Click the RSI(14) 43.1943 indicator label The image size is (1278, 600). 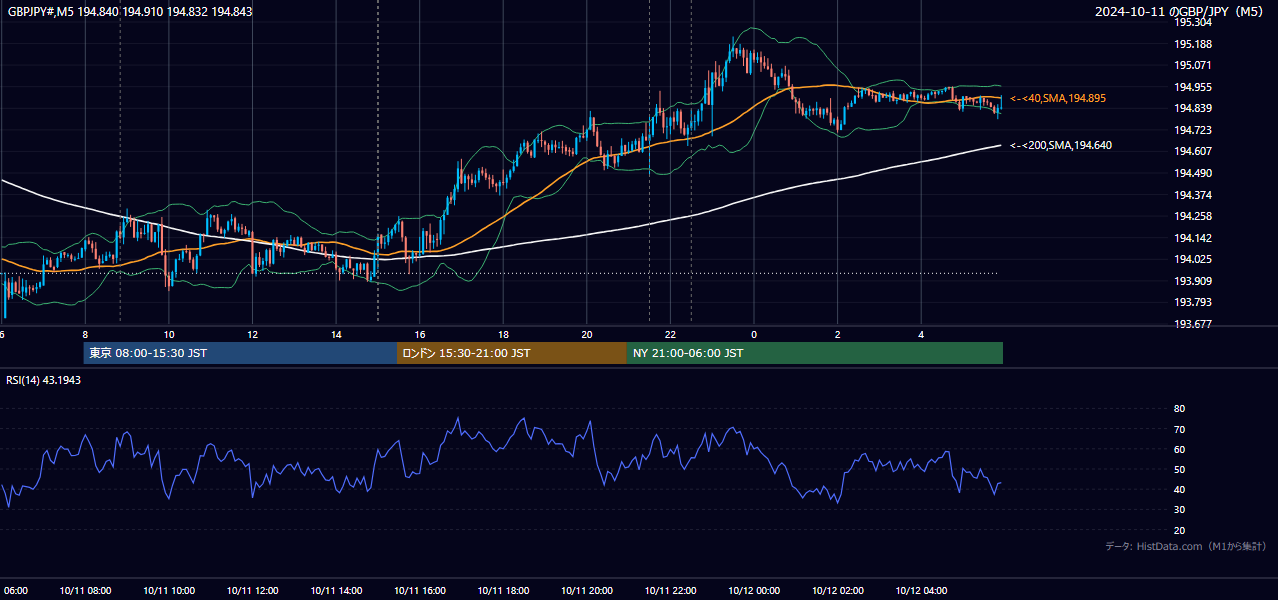(42, 380)
